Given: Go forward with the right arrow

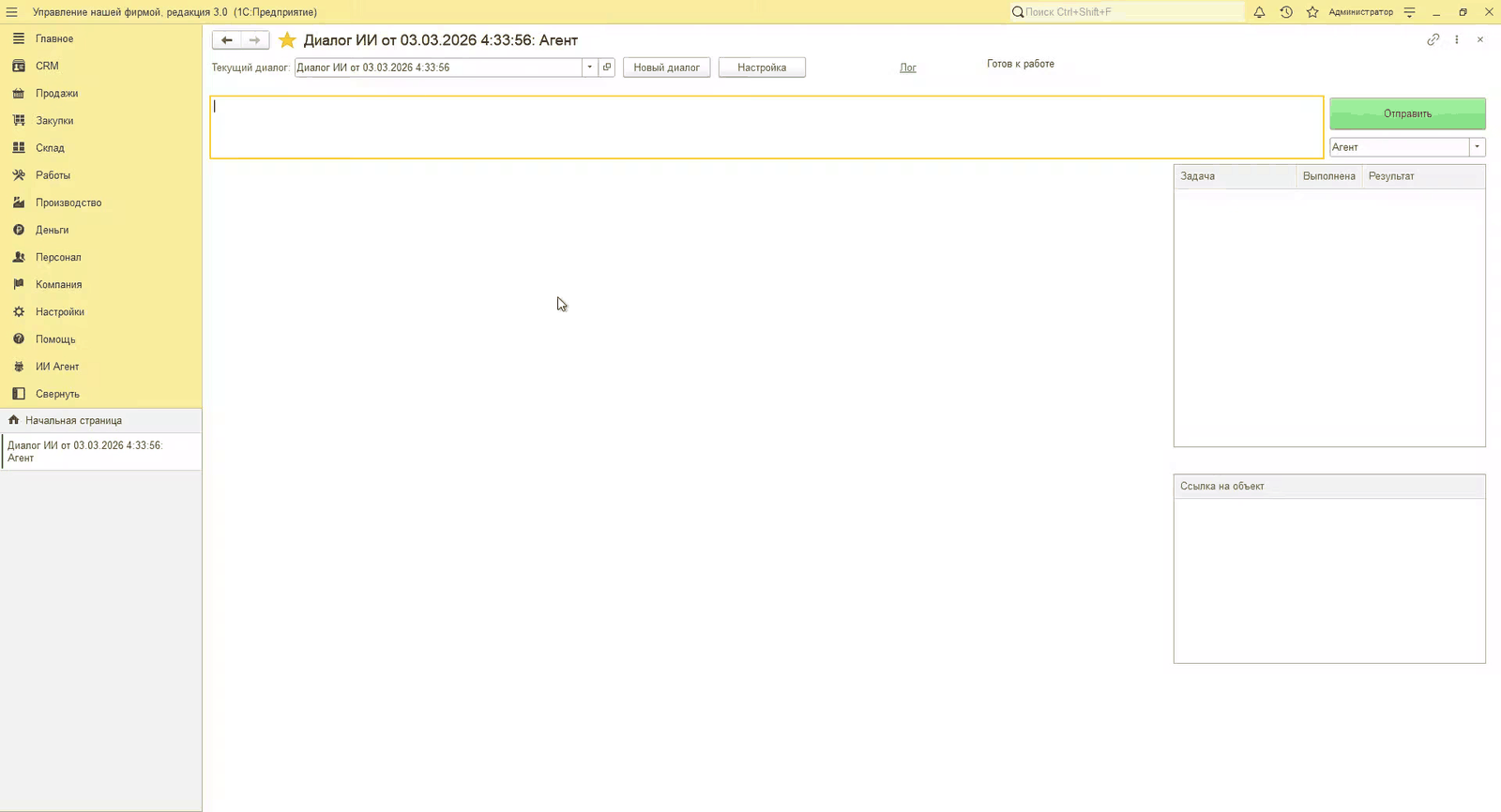Looking at the screenshot, I should tap(254, 40).
